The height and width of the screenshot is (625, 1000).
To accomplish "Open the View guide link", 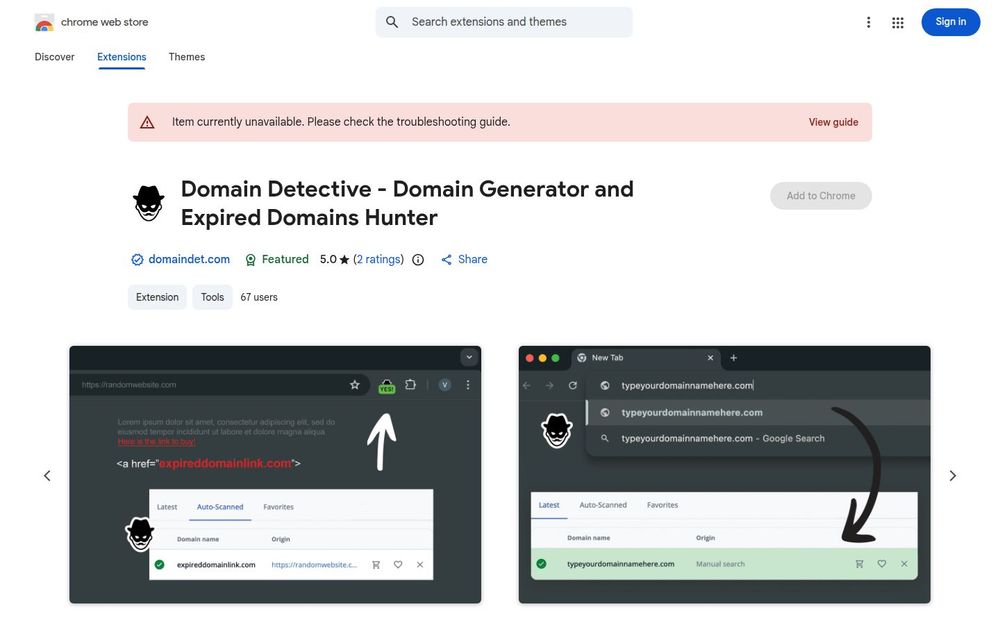I will tap(833, 122).
